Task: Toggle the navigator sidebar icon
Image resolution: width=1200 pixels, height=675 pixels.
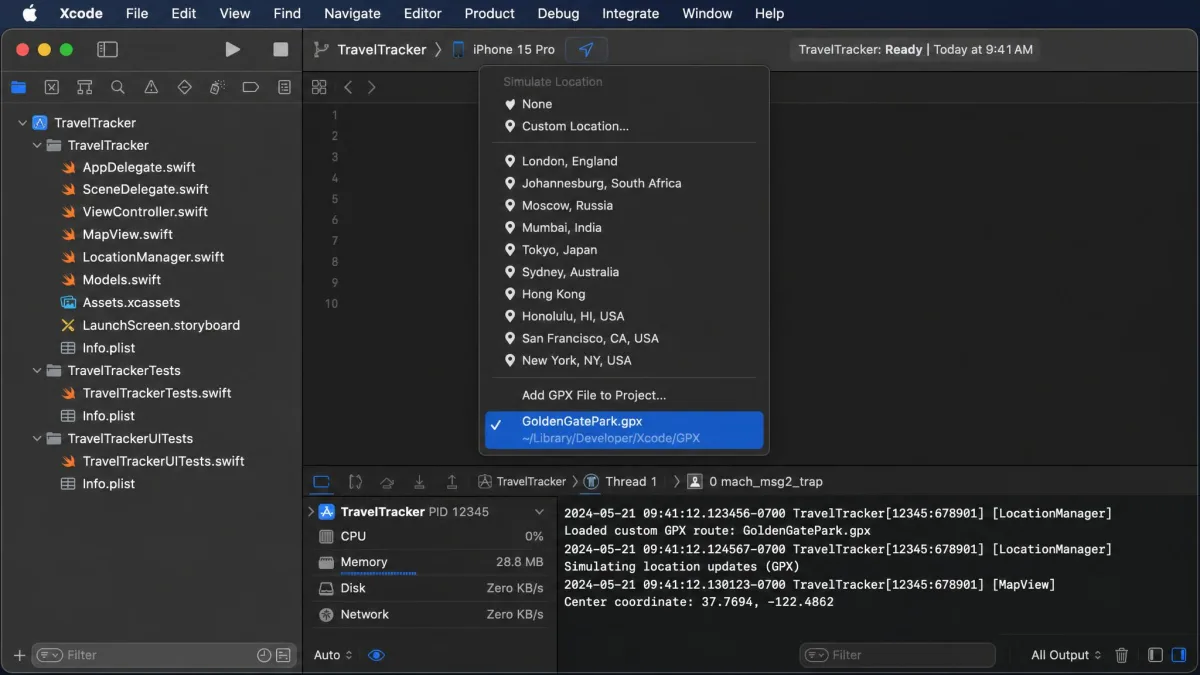Action: pyautogui.click(x=107, y=49)
